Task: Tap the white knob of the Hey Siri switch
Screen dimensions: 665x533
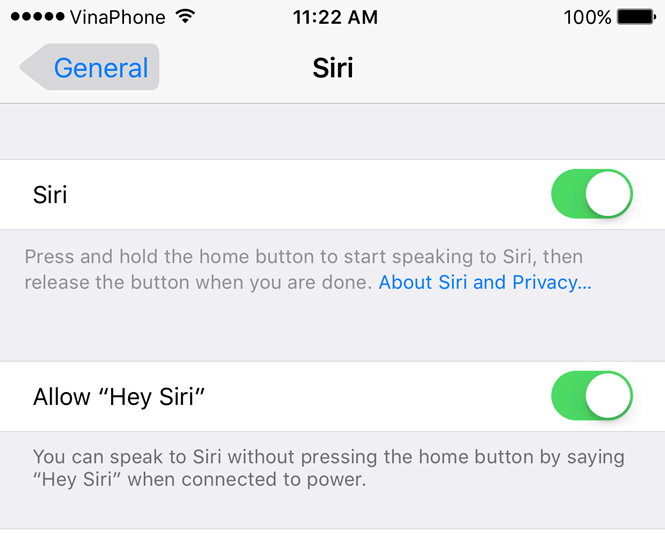Action: [x=608, y=396]
